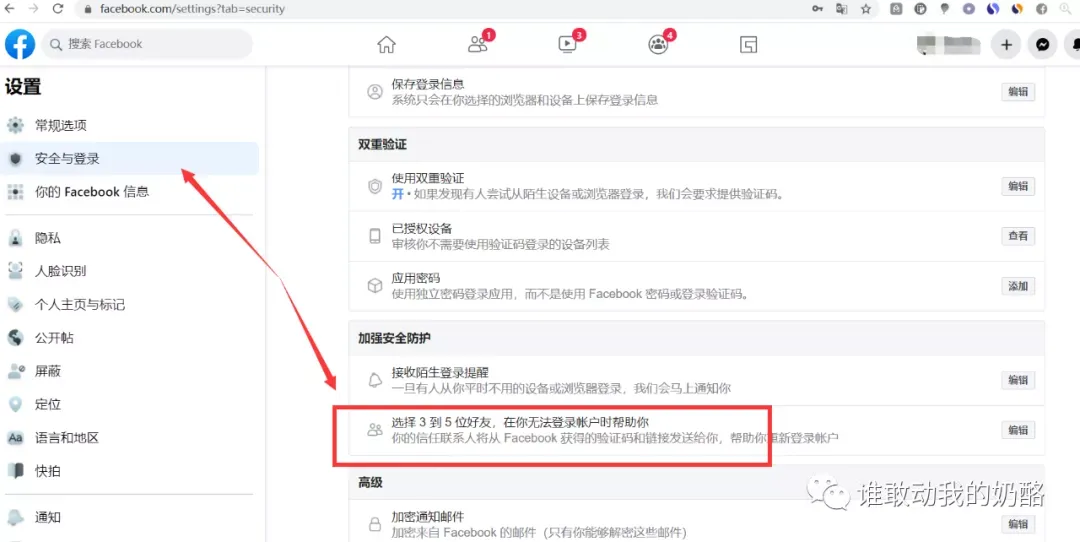Screen dimensions: 1080x542
Task: Click 编辑 for 使用双重验证
Action: (1018, 186)
